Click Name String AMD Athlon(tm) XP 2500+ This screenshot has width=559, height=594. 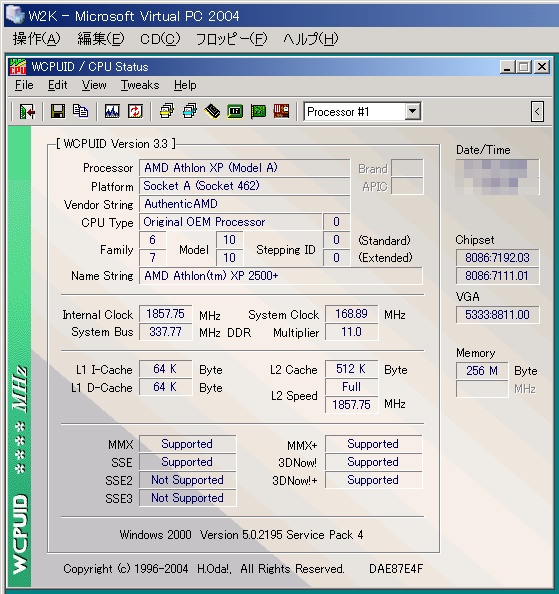(281, 276)
